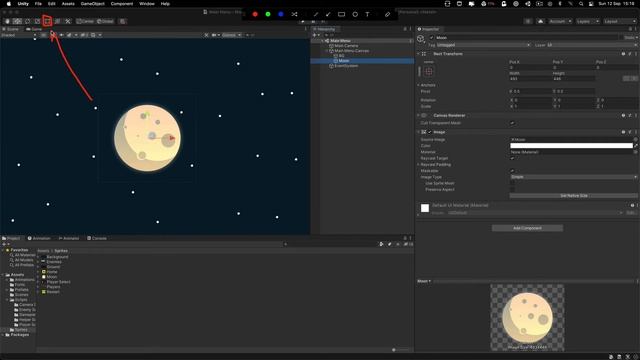Select the Rect tool in the toolbar
The height and width of the screenshot is (360, 640).
pos(47,21)
